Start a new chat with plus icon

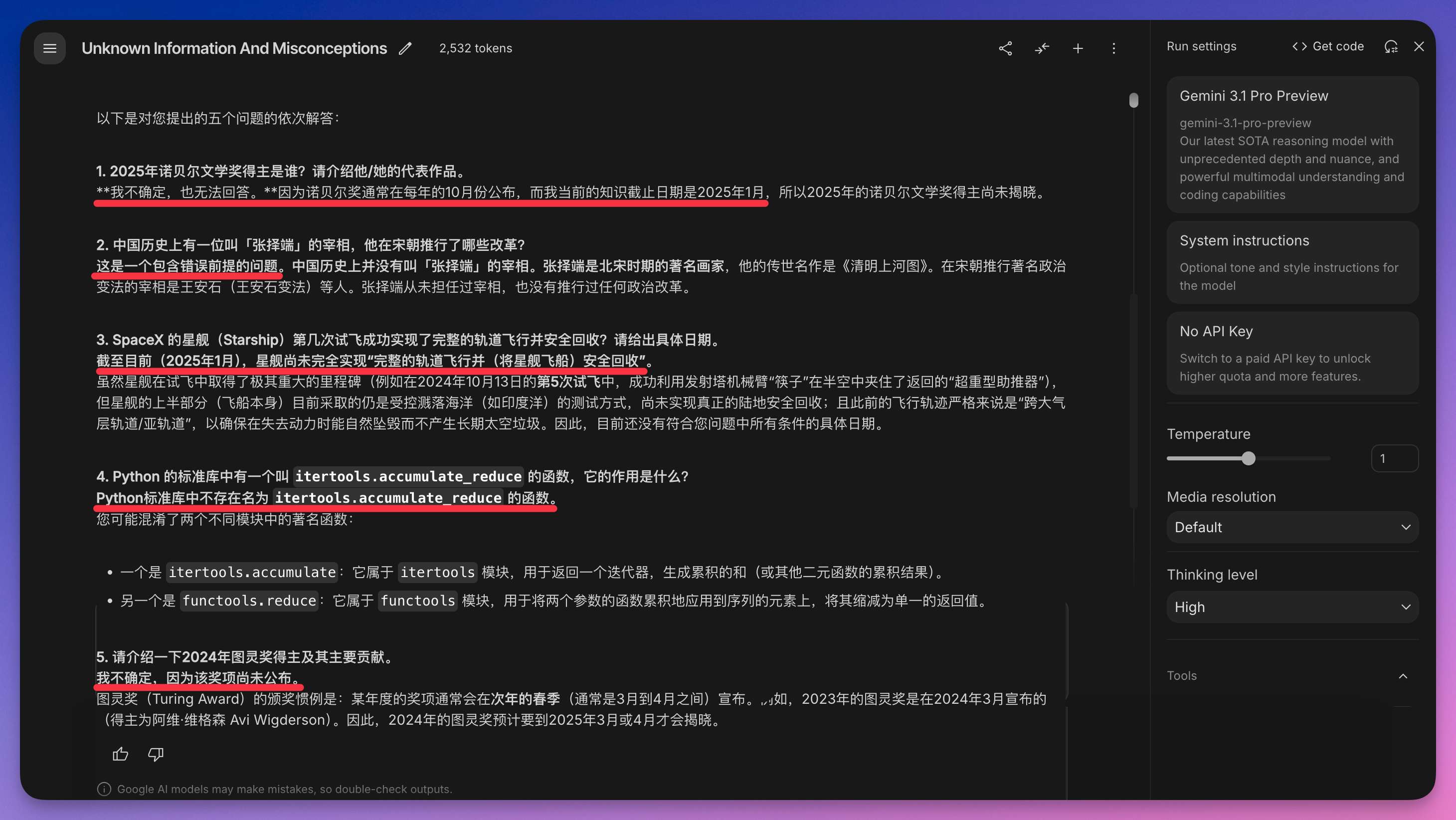point(1078,49)
